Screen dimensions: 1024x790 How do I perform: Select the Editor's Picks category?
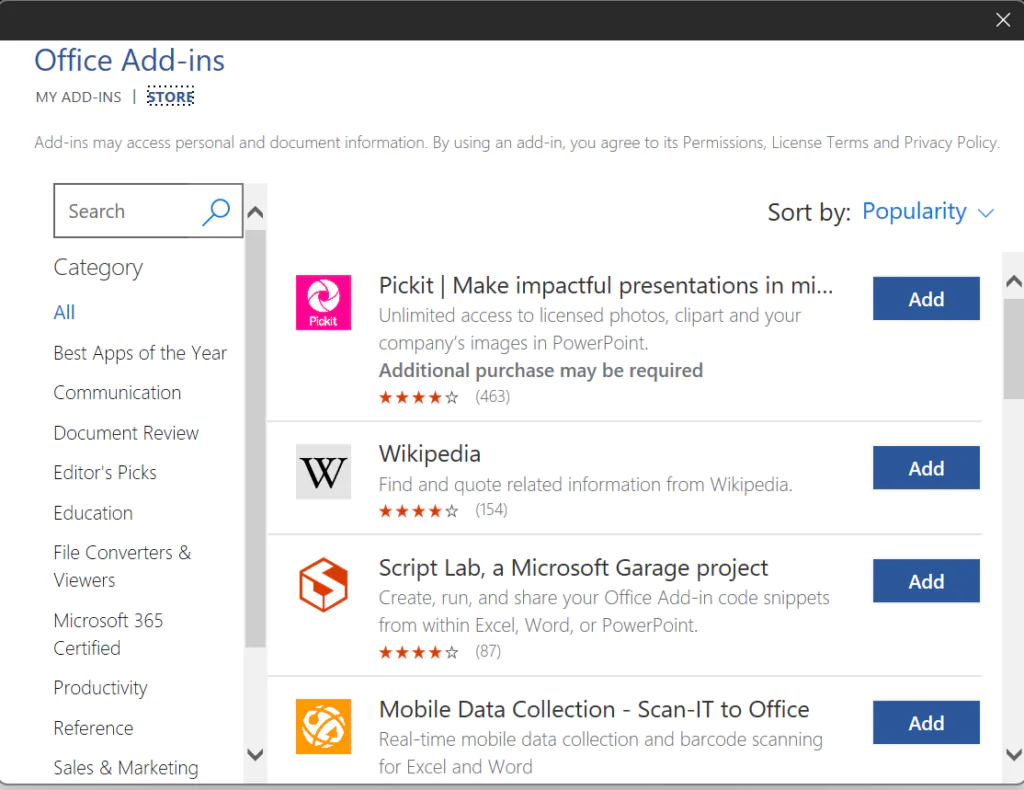pos(105,472)
